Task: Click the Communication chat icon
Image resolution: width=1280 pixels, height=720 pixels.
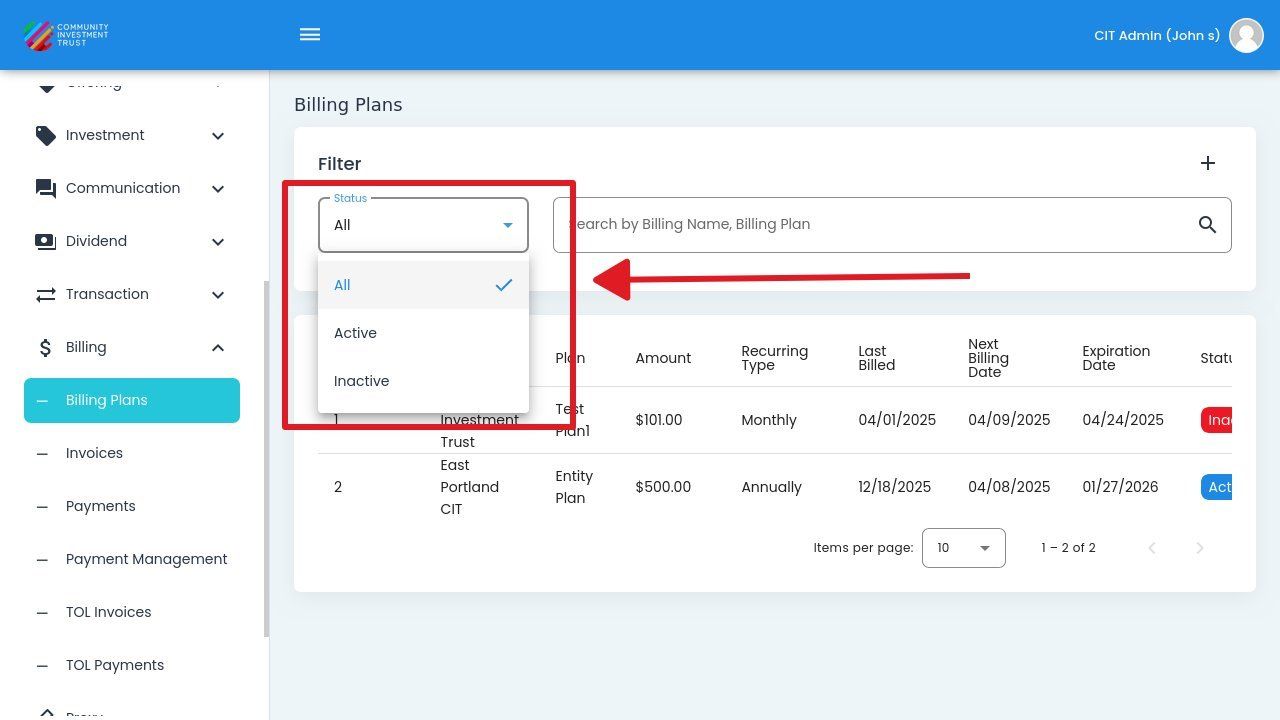Action: 45,189
